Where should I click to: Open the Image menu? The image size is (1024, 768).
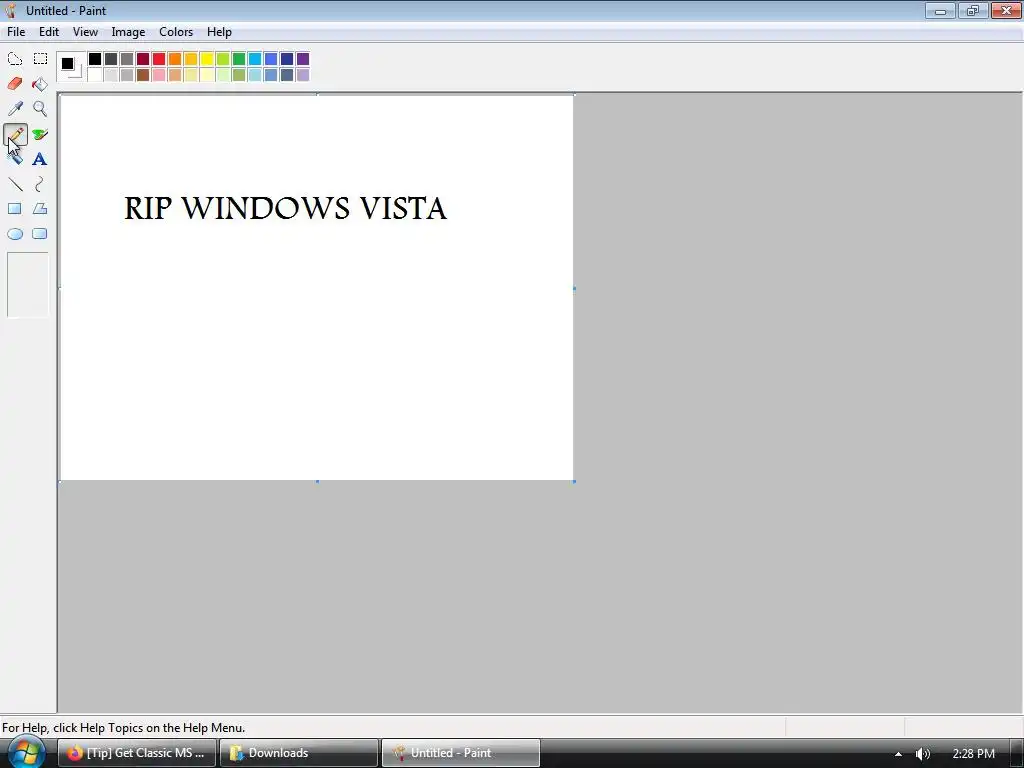point(128,32)
